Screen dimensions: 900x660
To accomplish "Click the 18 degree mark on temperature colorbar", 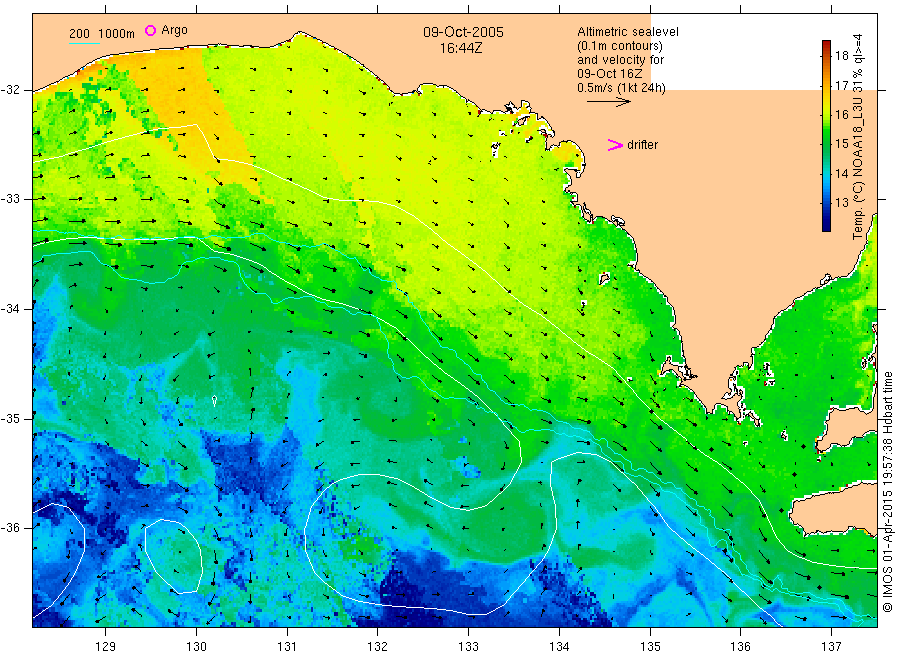I will pyautogui.click(x=841, y=56).
